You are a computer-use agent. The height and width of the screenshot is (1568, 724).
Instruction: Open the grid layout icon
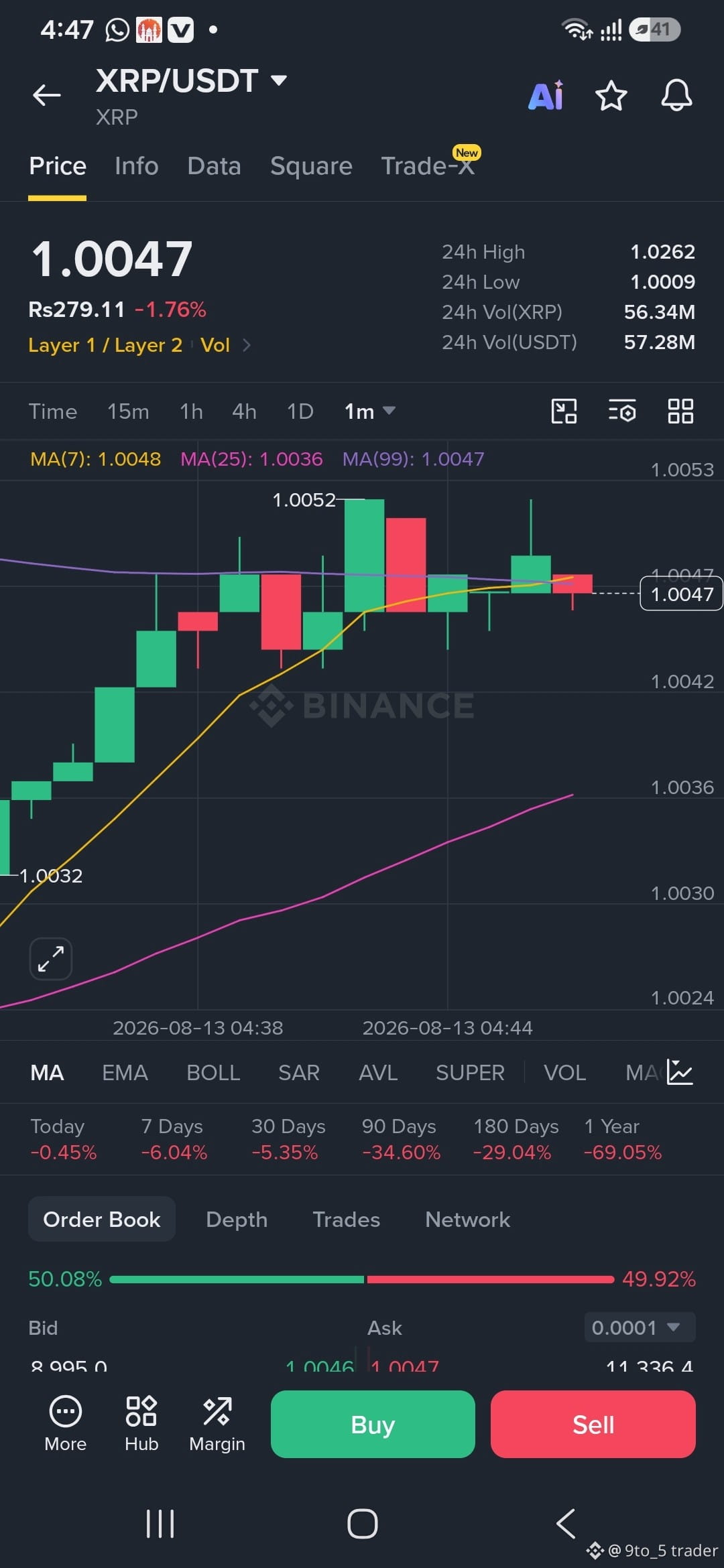680,411
